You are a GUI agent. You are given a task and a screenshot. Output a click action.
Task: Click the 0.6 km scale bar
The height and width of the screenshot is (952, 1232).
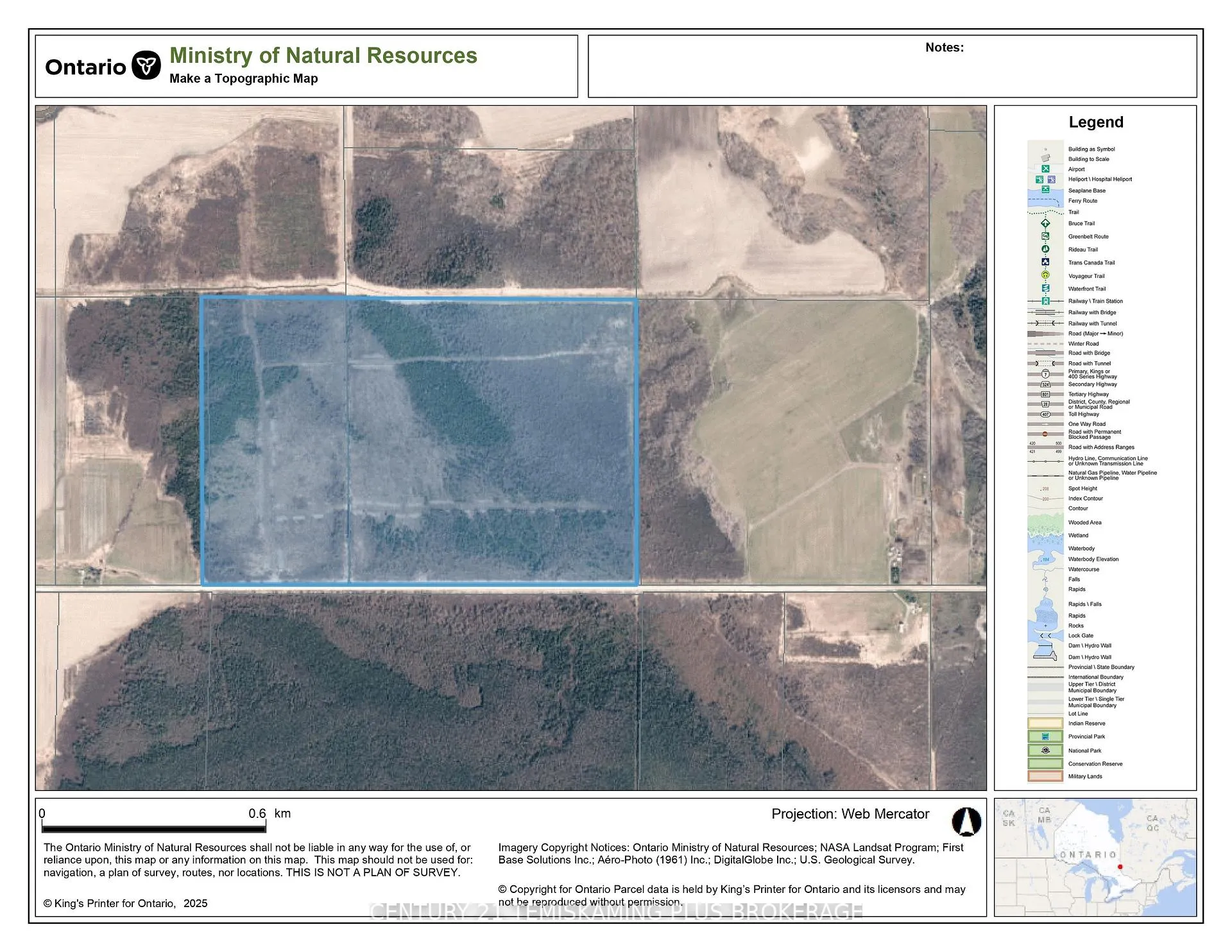coord(153,829)
